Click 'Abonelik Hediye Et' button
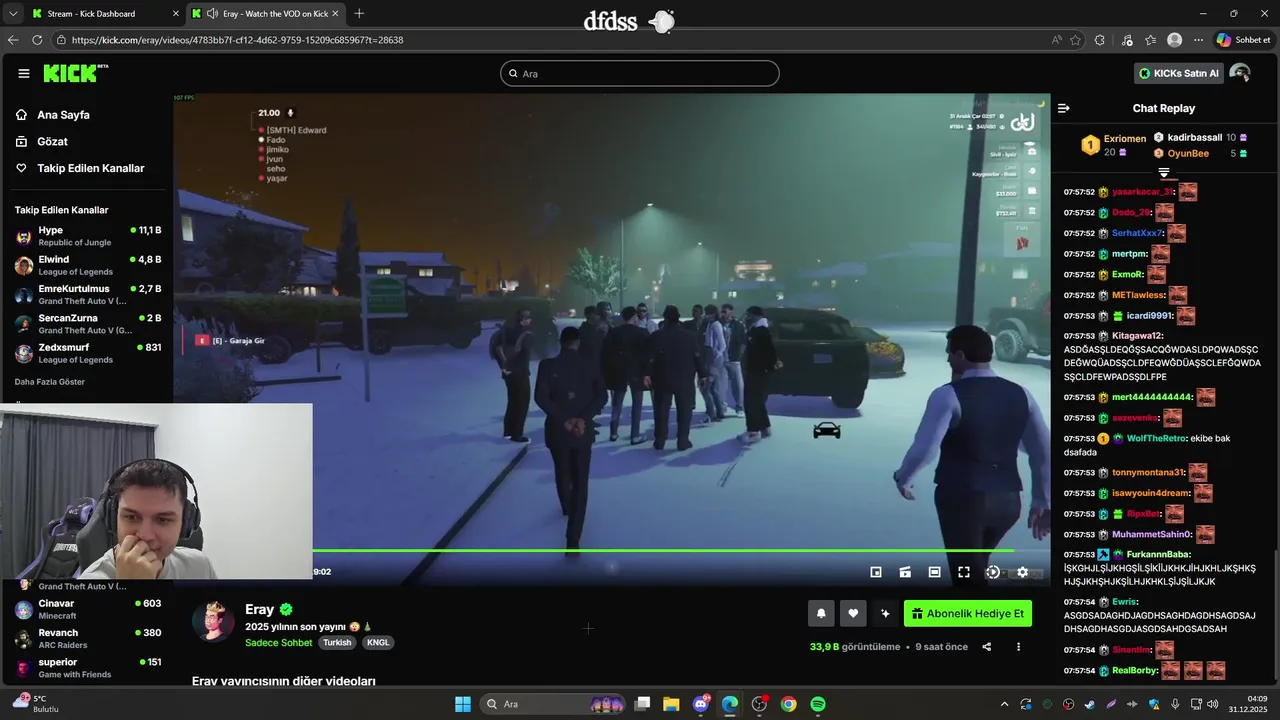This screenshot has width=1280, height=720. coord(968,614)
